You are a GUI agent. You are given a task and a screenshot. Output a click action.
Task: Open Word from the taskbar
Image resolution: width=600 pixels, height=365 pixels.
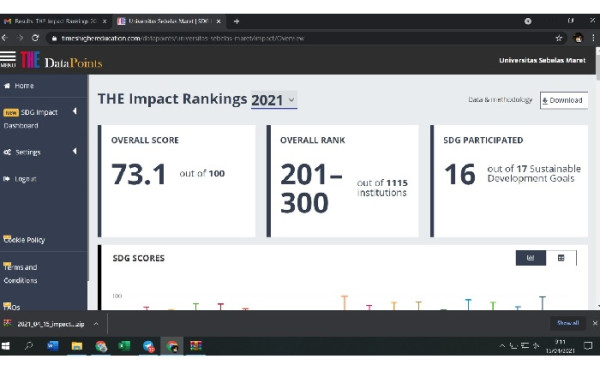(53, 346)
